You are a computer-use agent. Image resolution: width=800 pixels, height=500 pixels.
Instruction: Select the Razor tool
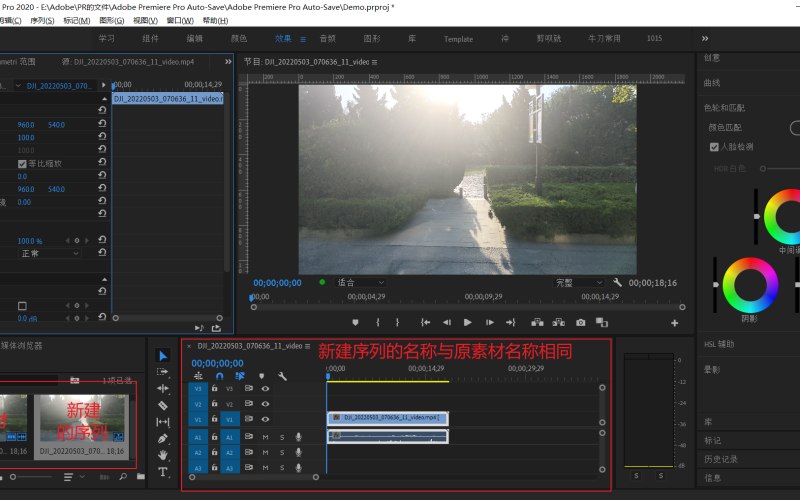(163, 405)
